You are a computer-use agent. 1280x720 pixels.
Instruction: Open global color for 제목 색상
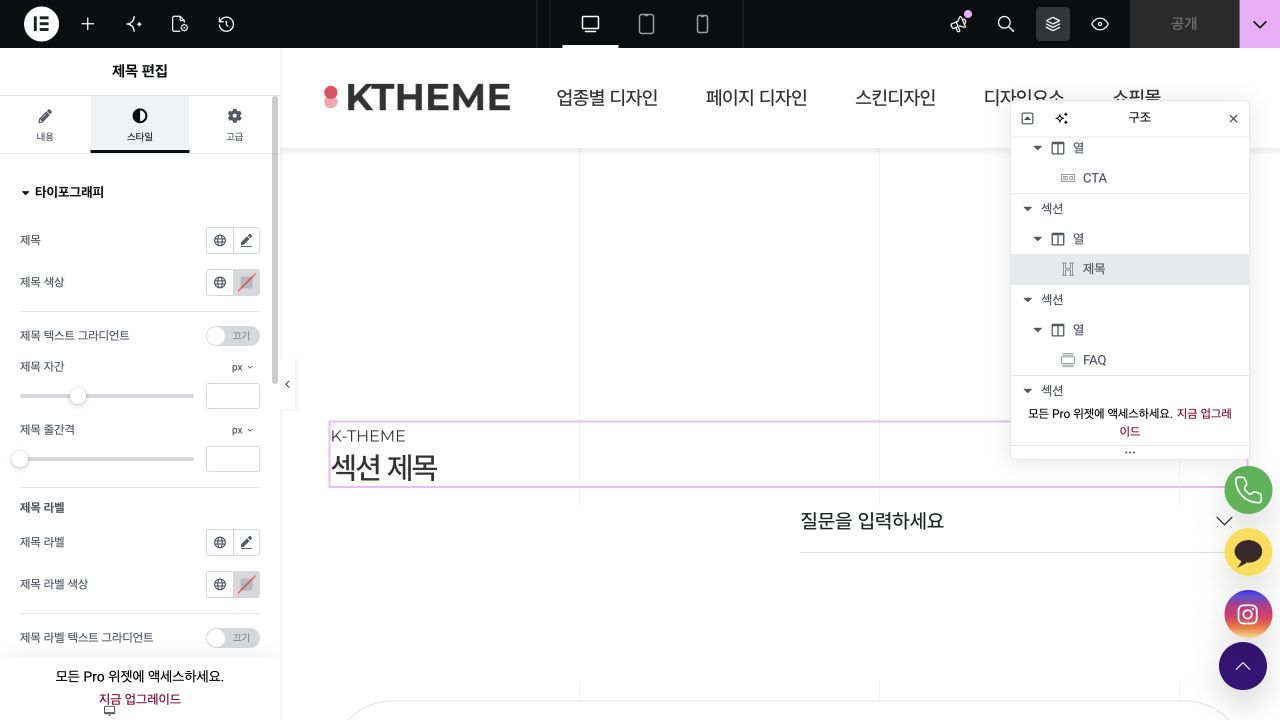coord(220,282)
